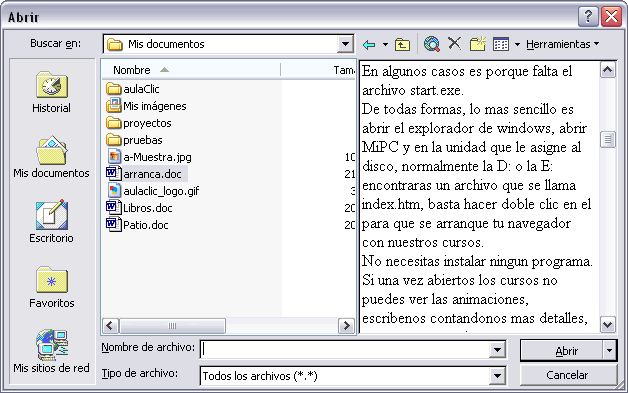Image resolution: width=628 pixels, height=393 pixels.
Task: Click the file list scroll left arrow
Action: 110,326
